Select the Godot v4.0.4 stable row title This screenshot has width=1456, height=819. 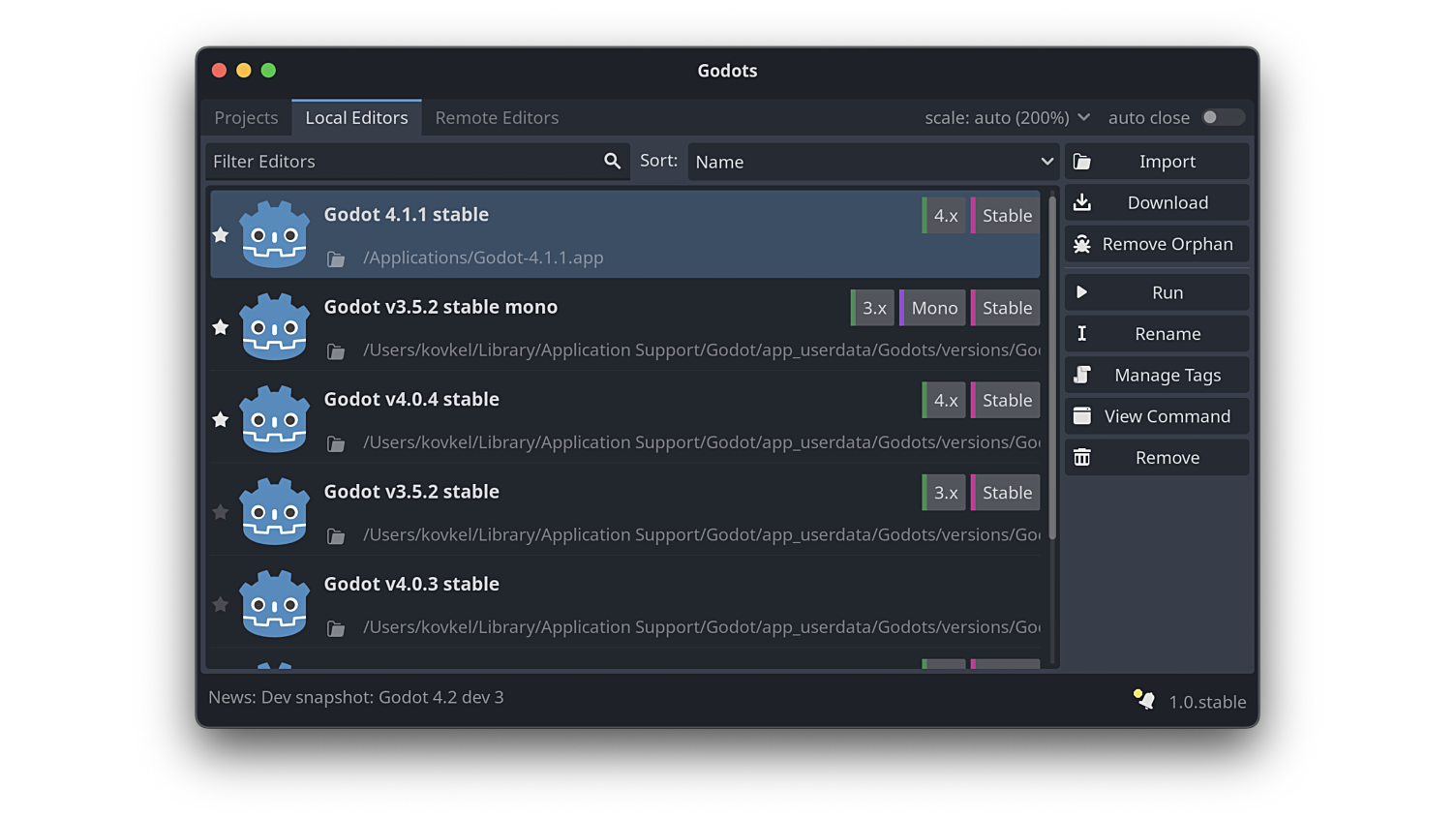coord(411,399)
